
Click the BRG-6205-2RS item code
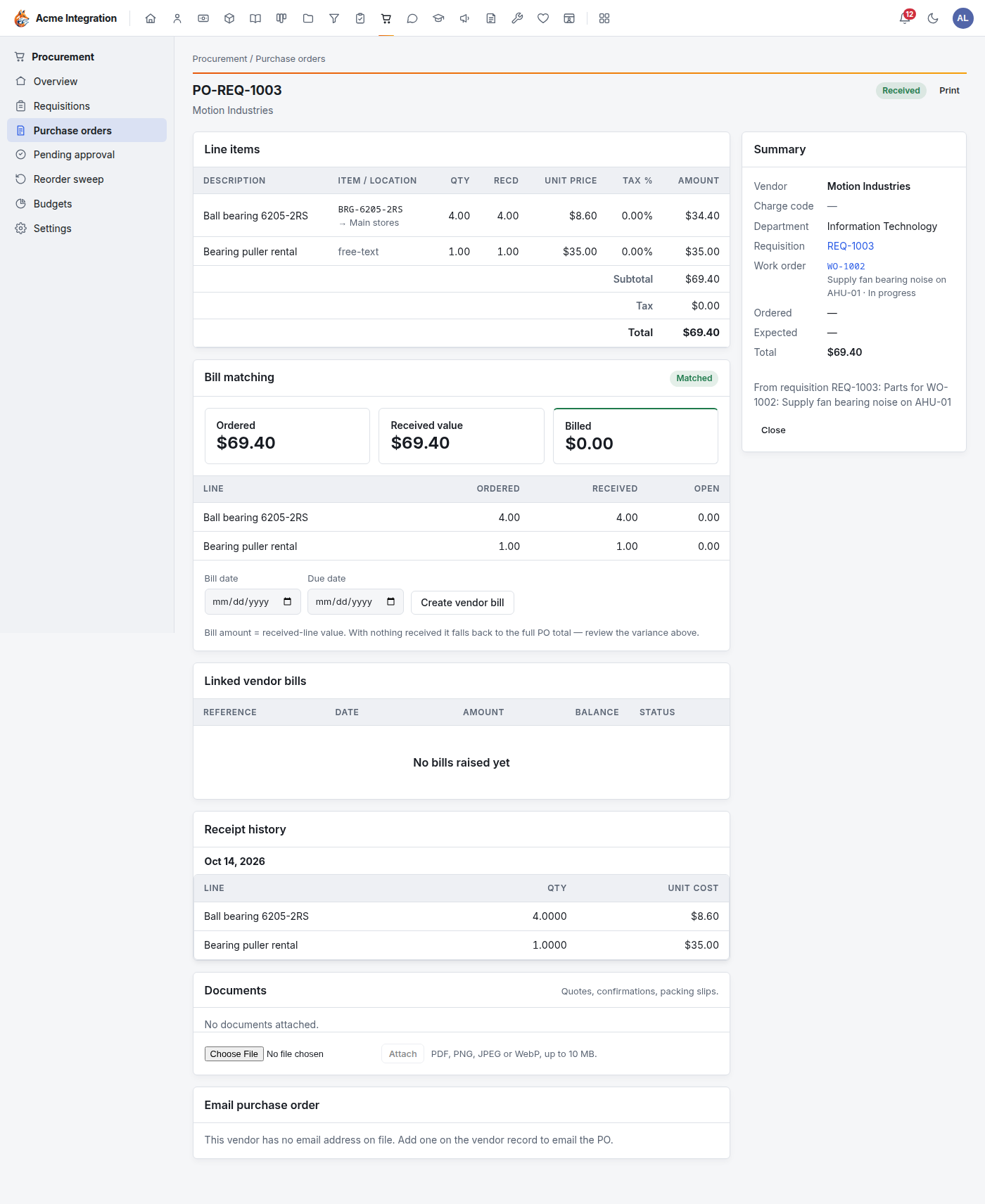[370, 210]
